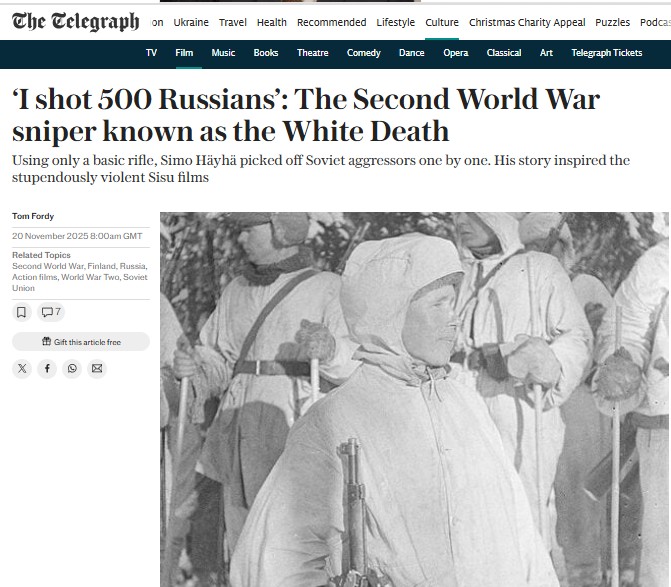This screenshot has height=587, width=671.
Task: Open the World War Two topic link
Action: 90,277
